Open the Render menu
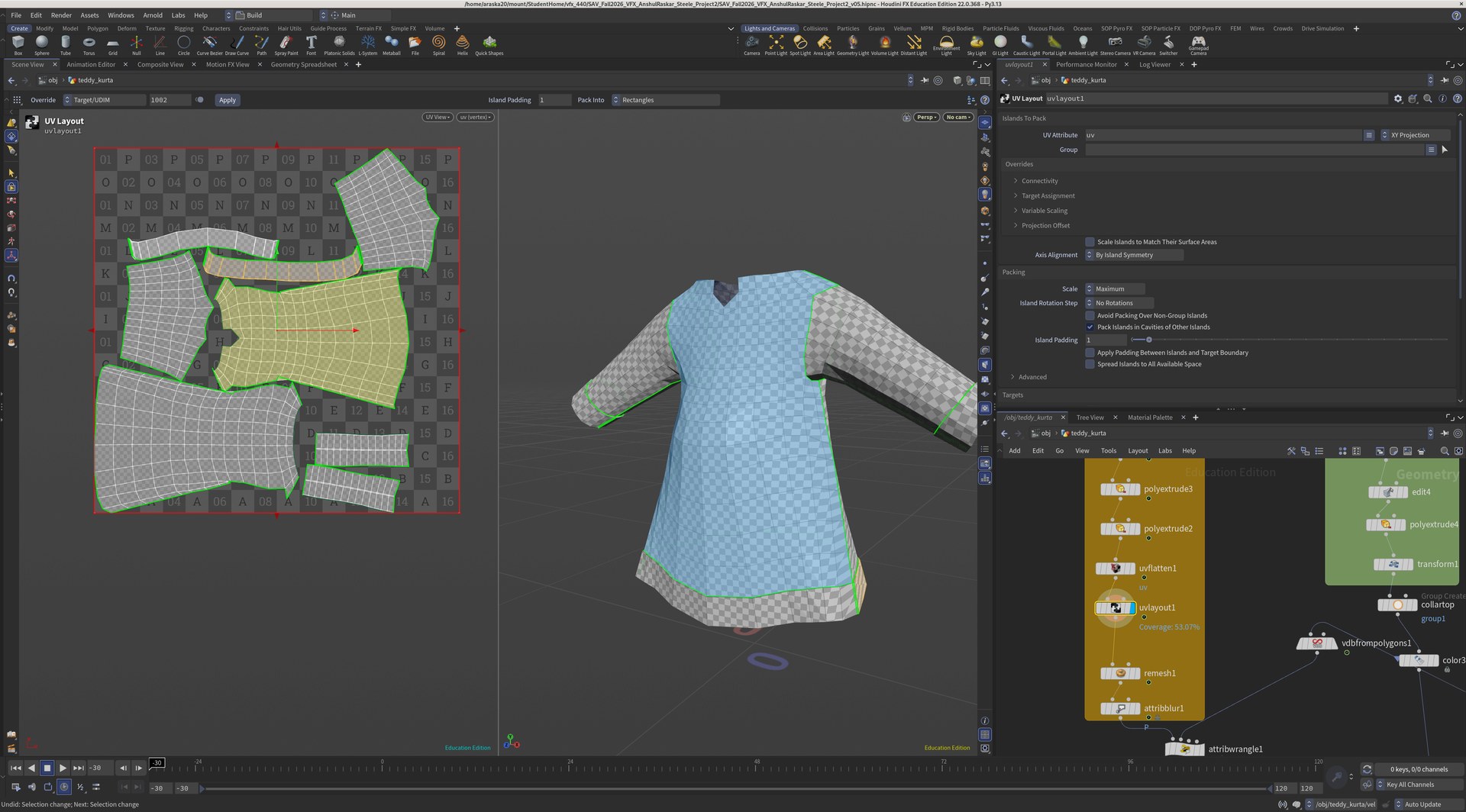 tap(61, 15)
